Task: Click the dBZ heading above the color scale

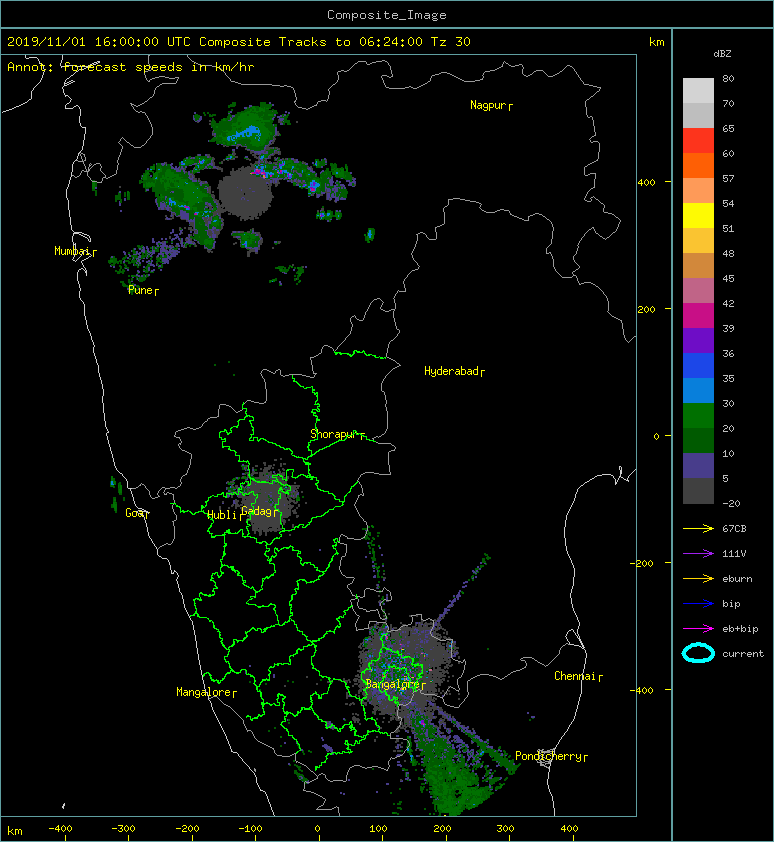Action: [x=722, y=54]
